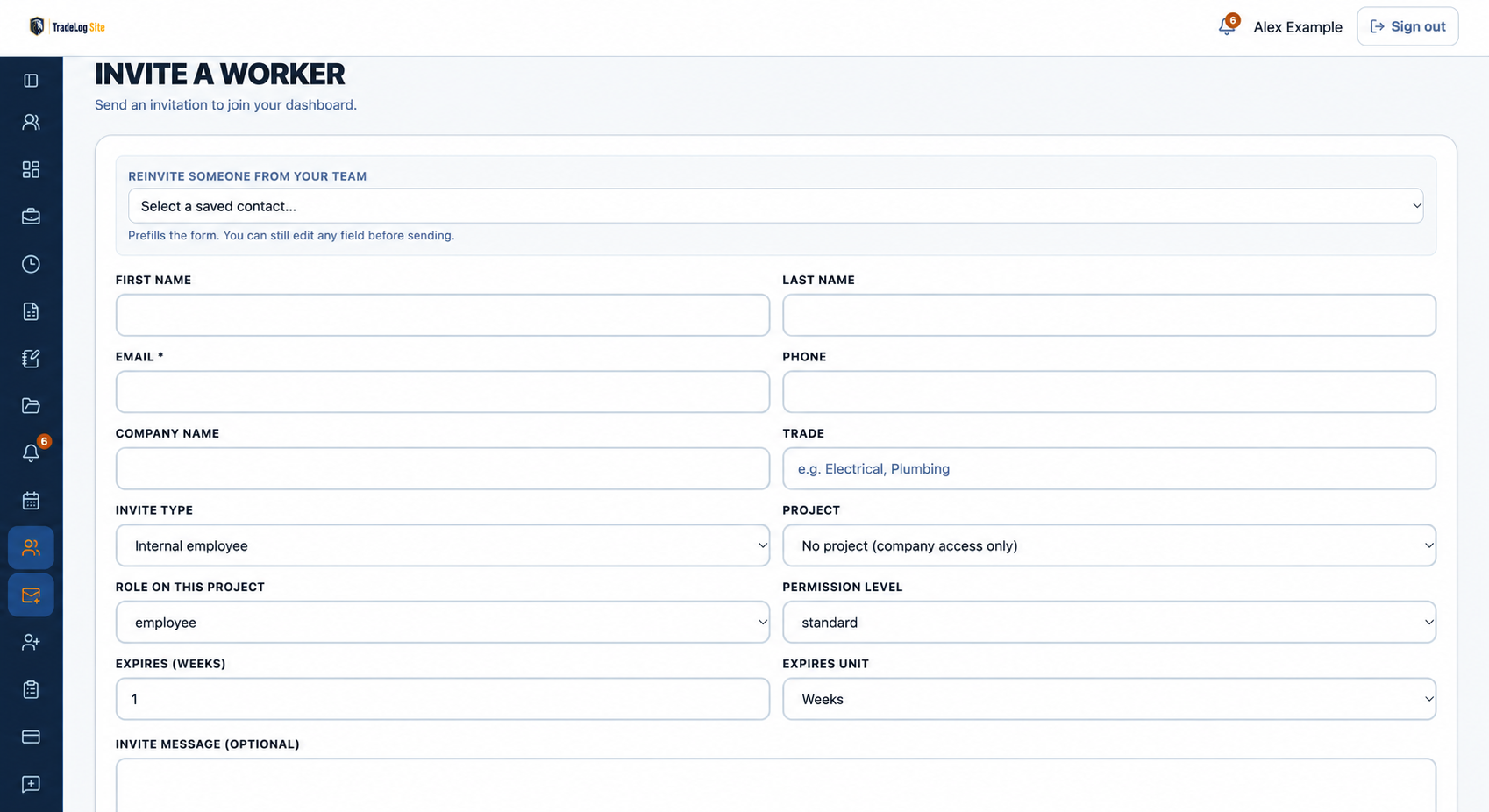Open the document reports sidebar icon

click(x=31, y=311)
